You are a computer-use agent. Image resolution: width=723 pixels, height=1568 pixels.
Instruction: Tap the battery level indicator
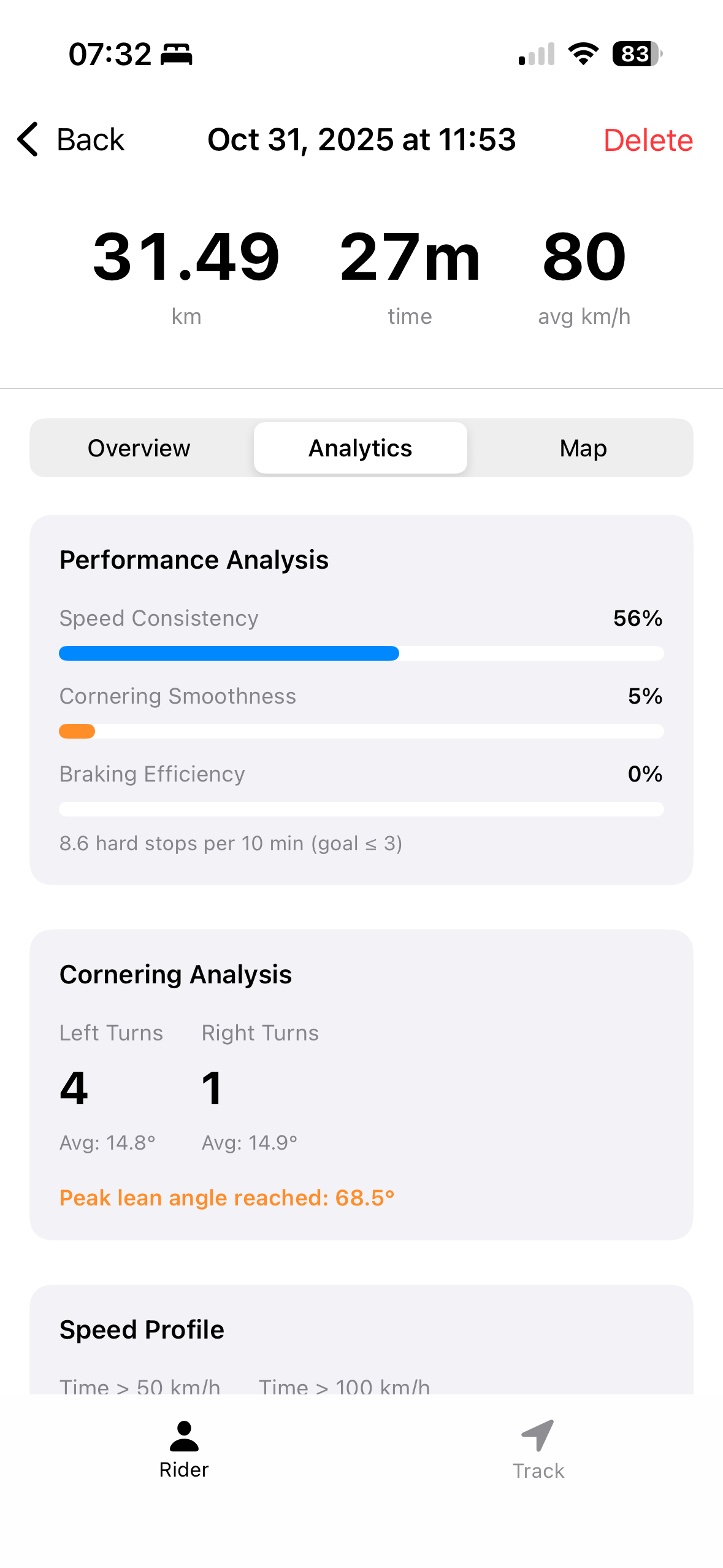coord(637,54)
